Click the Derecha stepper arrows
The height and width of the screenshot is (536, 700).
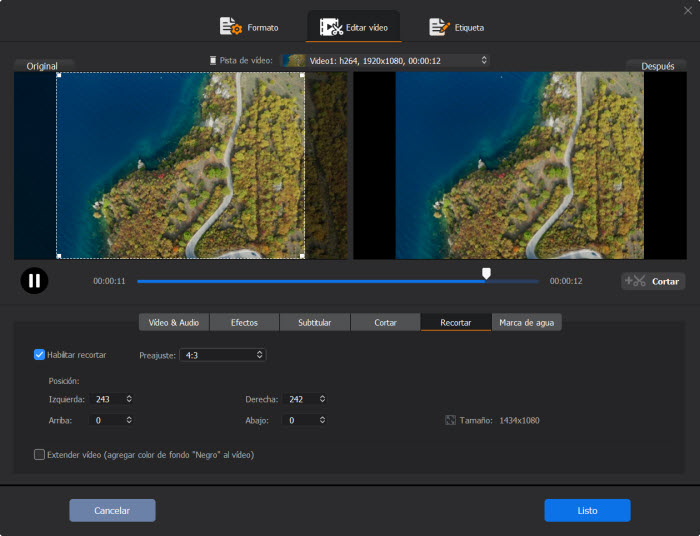[322, 399]
